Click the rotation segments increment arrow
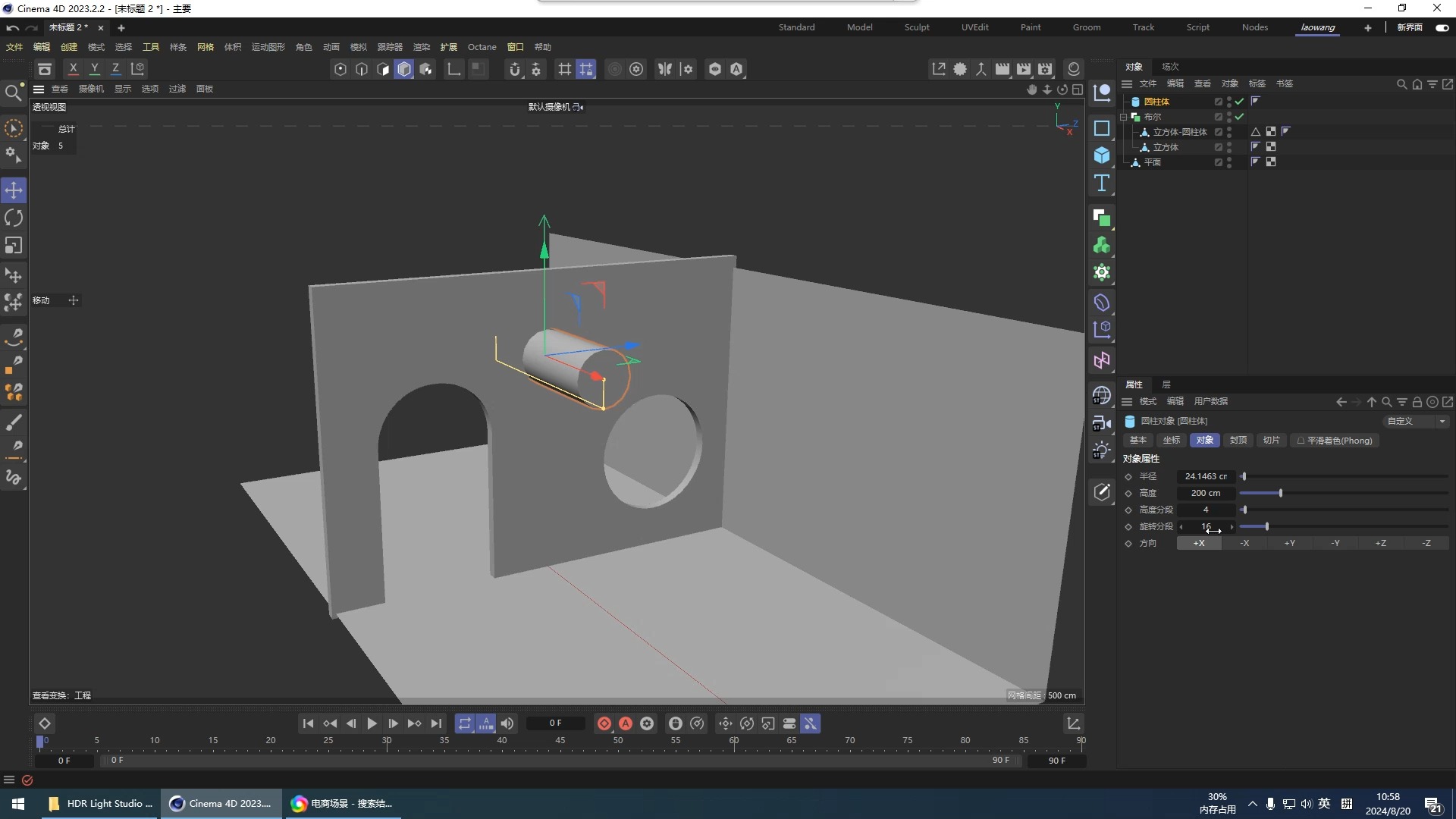1456x819 pixels. (x=1232, y=526)
